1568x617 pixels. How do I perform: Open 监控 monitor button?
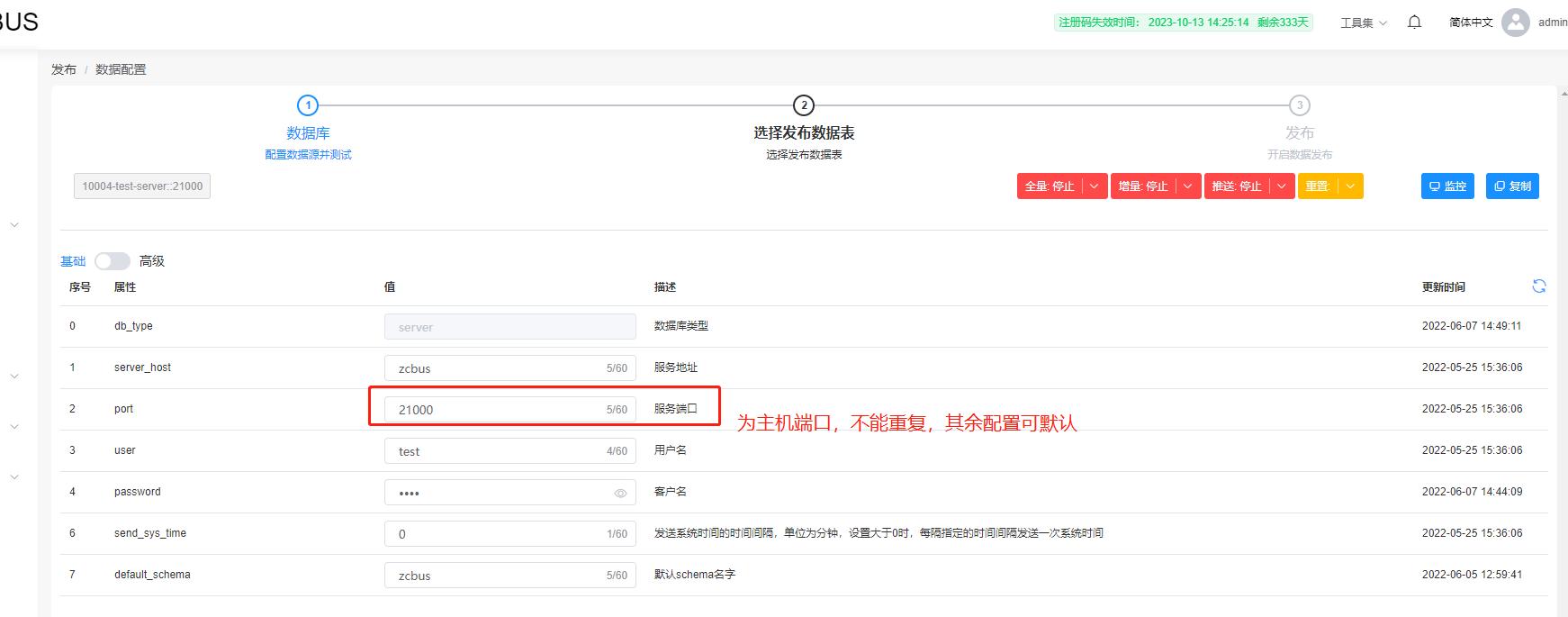(x=1447, y=186)
